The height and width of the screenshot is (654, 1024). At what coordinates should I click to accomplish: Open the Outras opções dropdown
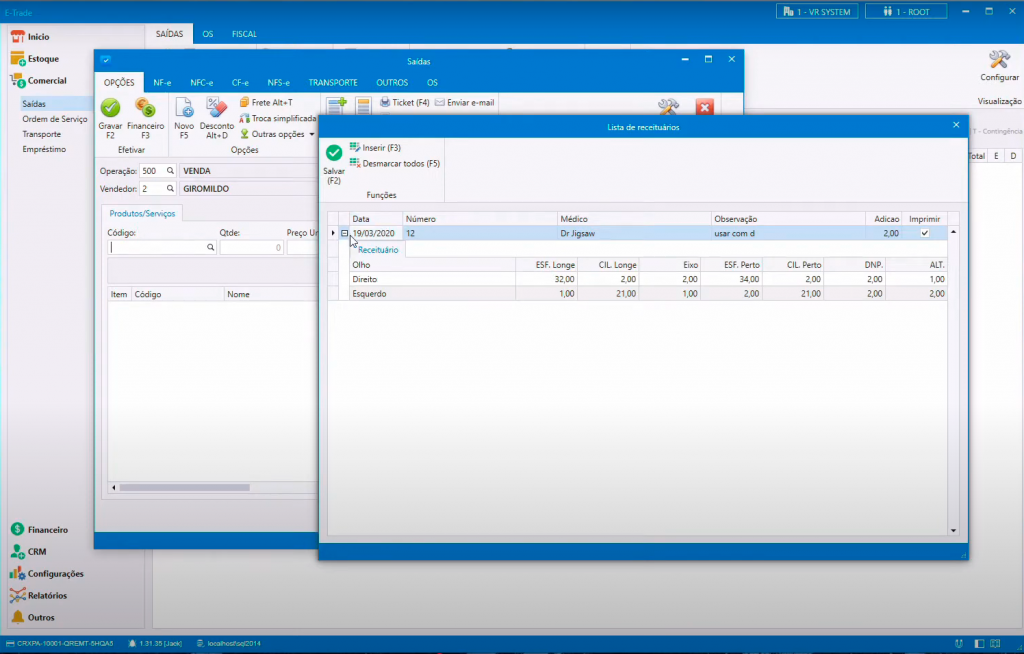pos(277,134)
